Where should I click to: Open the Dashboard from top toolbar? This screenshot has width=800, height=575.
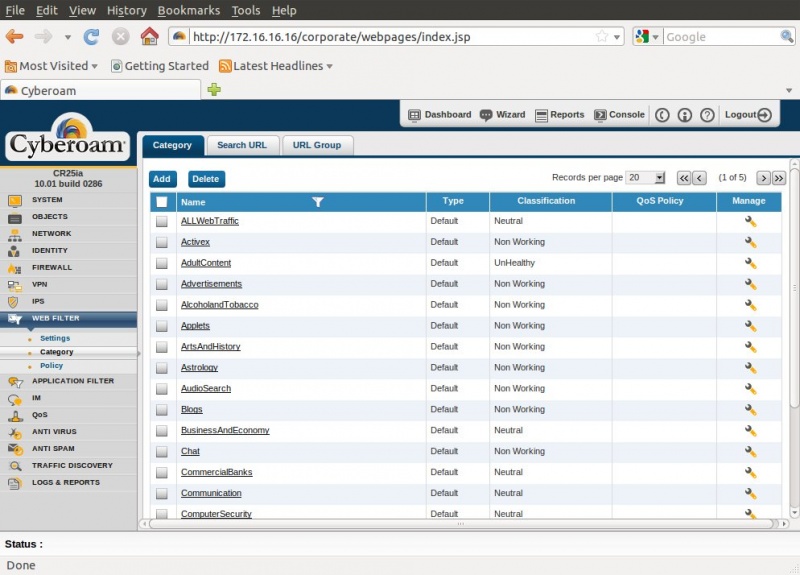coord(439,115)
